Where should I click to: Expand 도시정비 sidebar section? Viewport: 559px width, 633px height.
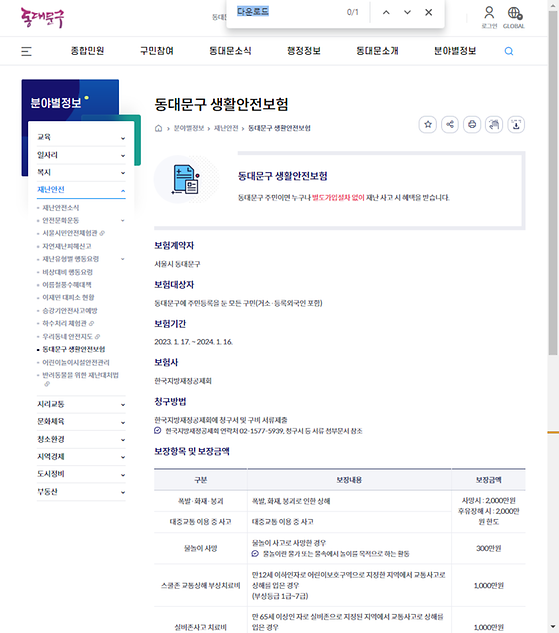(81, 474)
